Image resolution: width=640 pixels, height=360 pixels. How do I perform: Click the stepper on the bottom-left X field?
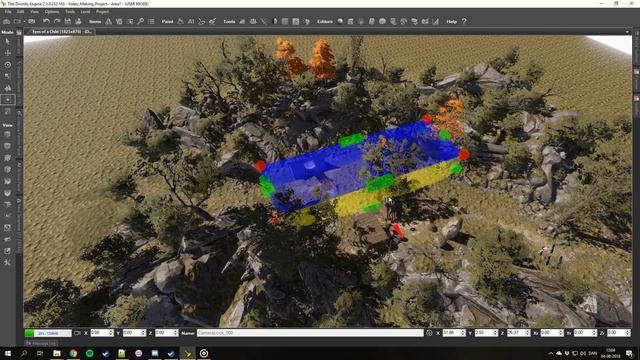pyautogui.click(x=111, y=333)
